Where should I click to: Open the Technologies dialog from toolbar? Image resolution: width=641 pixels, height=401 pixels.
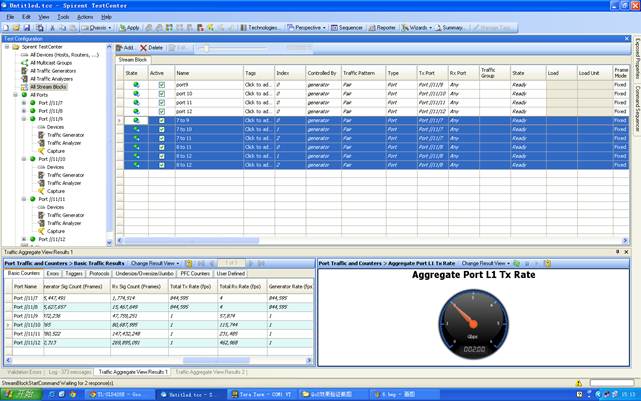(x=260, y=28)
